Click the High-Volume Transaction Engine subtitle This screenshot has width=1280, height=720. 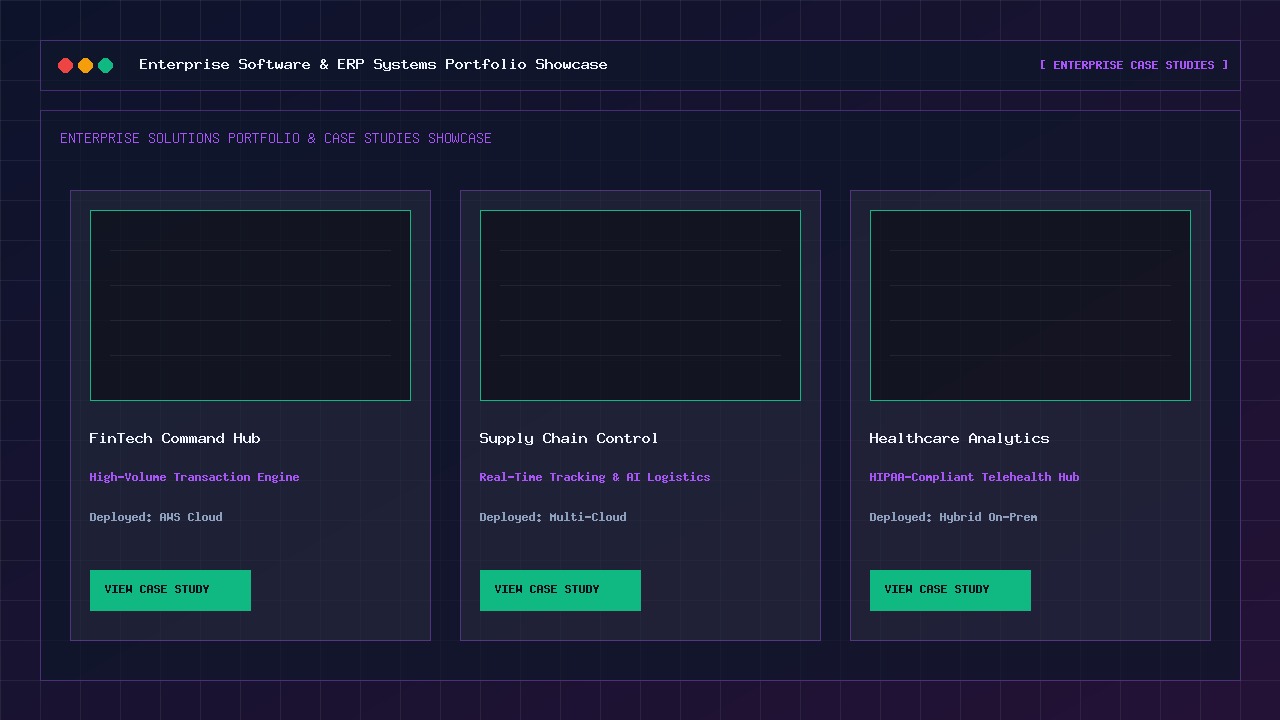[x=194, y=477]
